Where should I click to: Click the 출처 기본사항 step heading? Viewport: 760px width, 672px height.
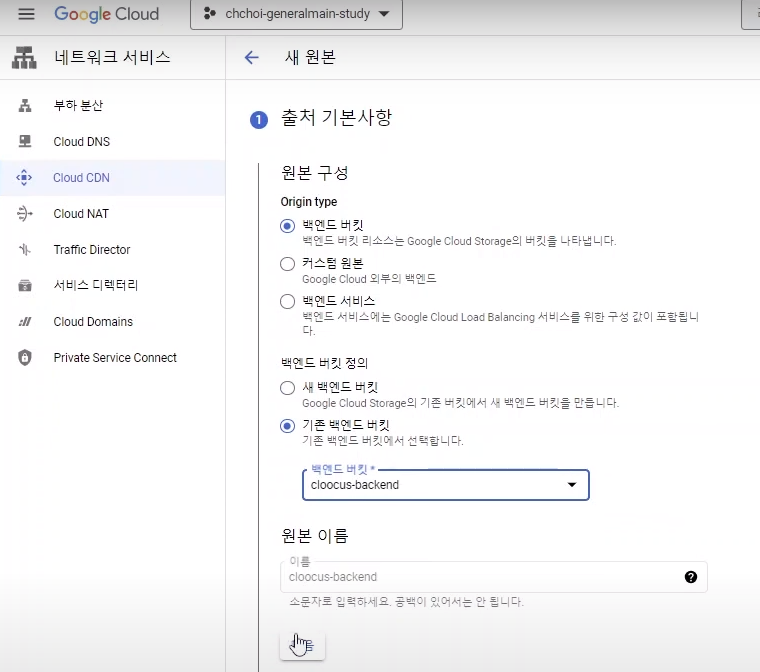336,118
